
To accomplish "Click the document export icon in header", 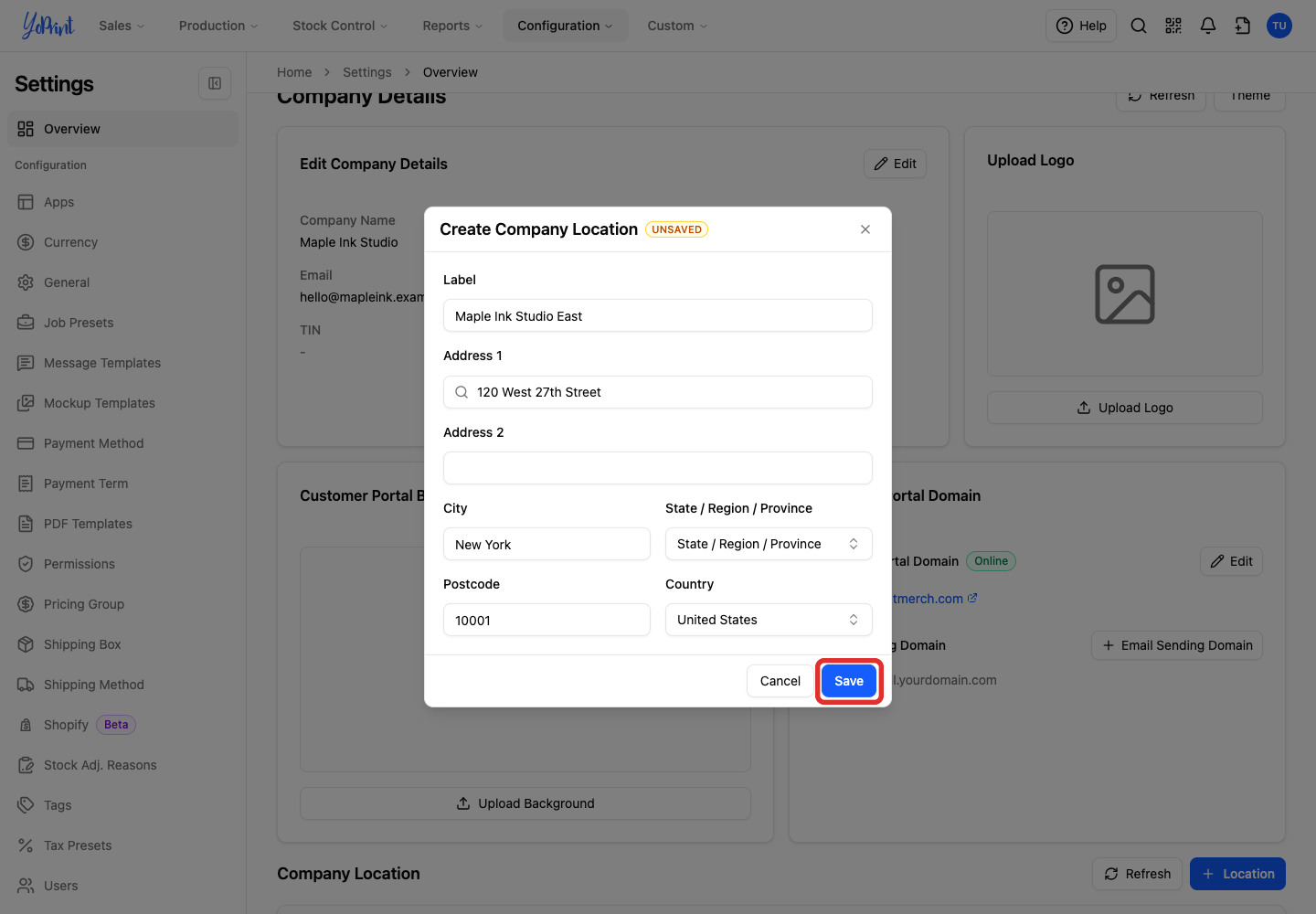I will 1243,26.
